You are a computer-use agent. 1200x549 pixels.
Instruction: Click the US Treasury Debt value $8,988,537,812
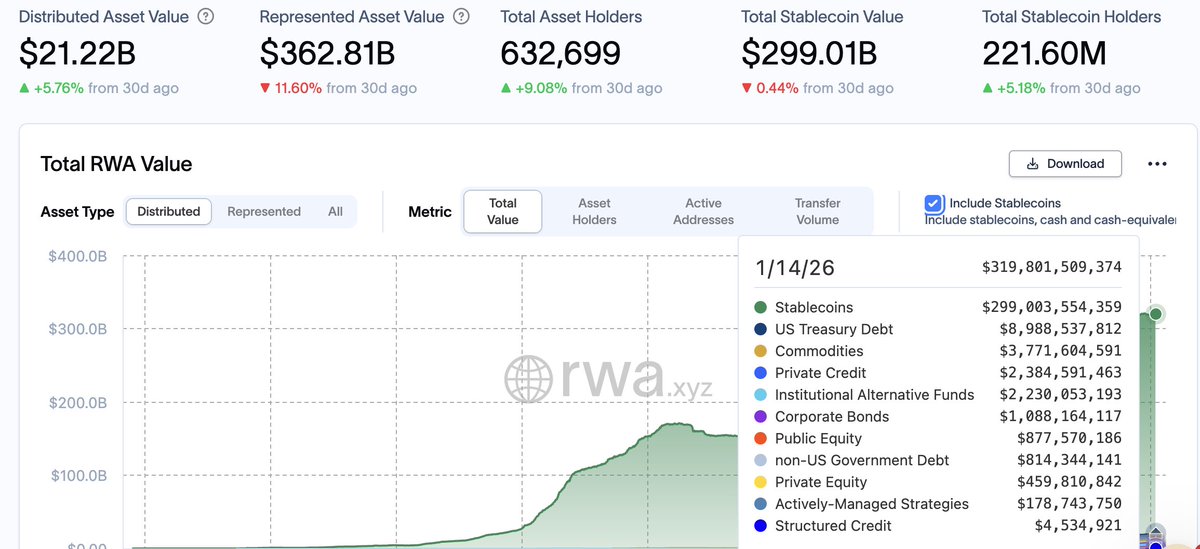[x=1060, y=329]
